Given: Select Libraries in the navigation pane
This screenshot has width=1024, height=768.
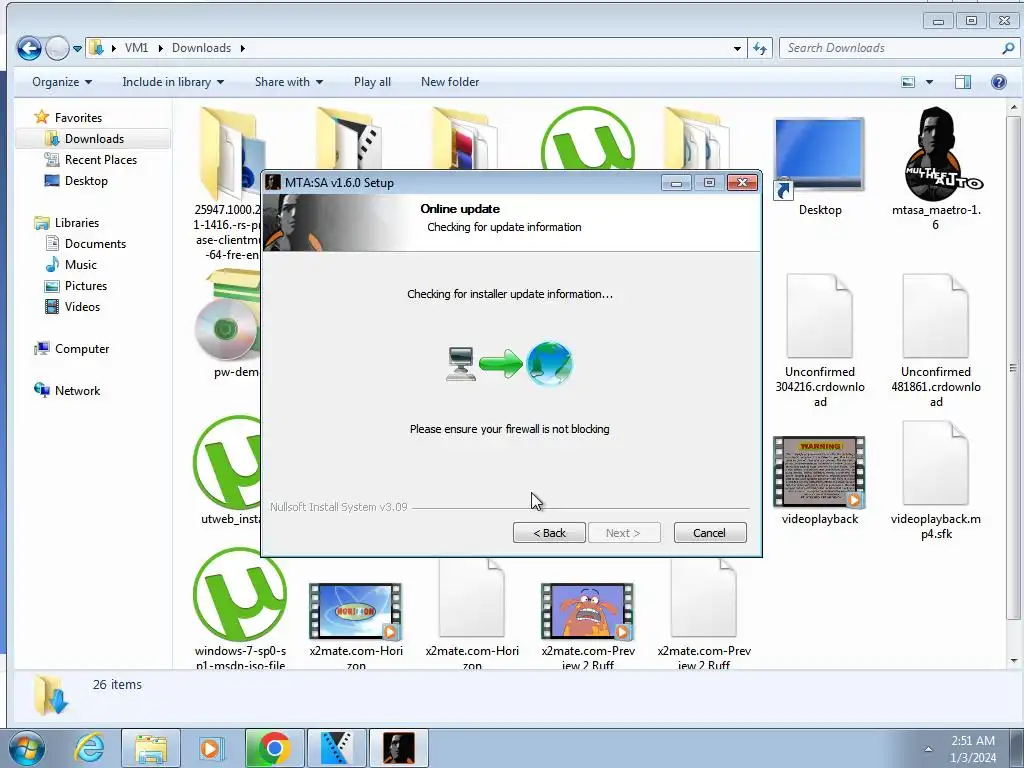Looking at the screenshot, I should (x=67, y=223).
